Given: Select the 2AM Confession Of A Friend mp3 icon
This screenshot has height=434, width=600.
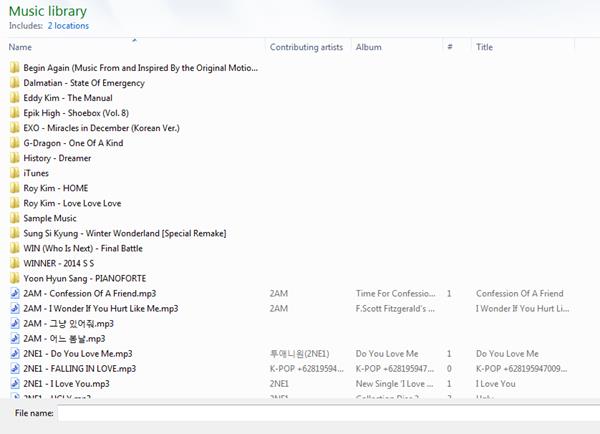Looking at the screenshot, I should [x=15, y=294].
